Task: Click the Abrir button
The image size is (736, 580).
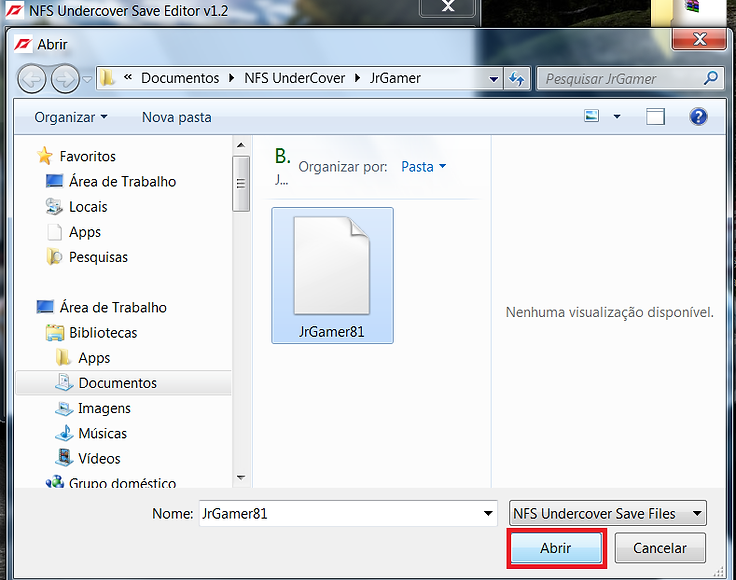Action: (x=556, y=548)
